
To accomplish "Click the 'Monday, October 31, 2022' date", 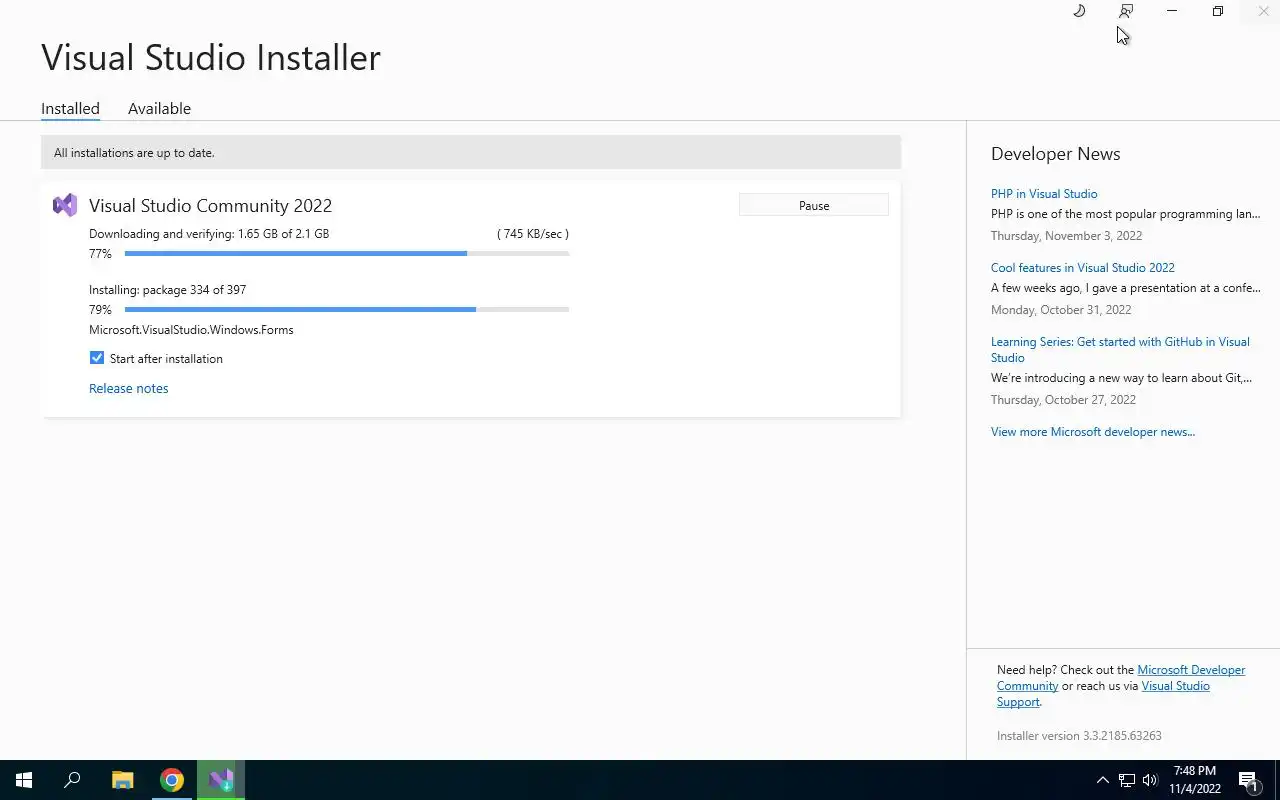I will pos(1061,310).
